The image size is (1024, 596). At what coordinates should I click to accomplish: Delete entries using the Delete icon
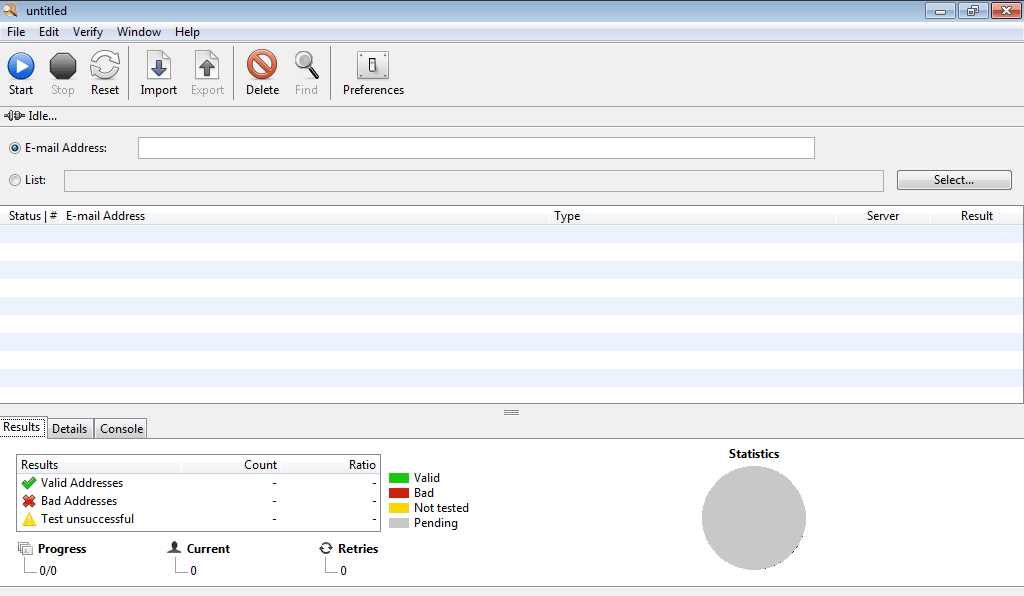(x=262, y=65)
